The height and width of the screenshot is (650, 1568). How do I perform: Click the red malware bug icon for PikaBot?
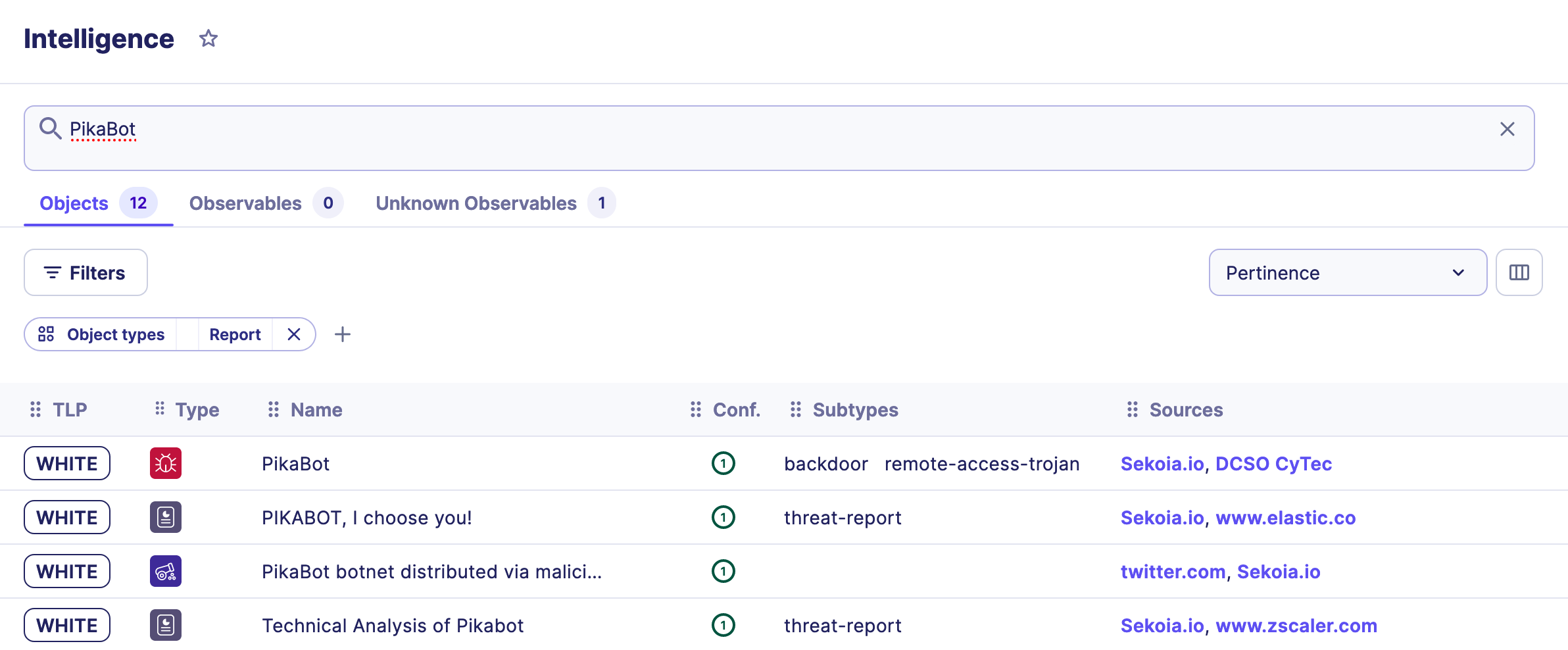click(x=166, y=464)
